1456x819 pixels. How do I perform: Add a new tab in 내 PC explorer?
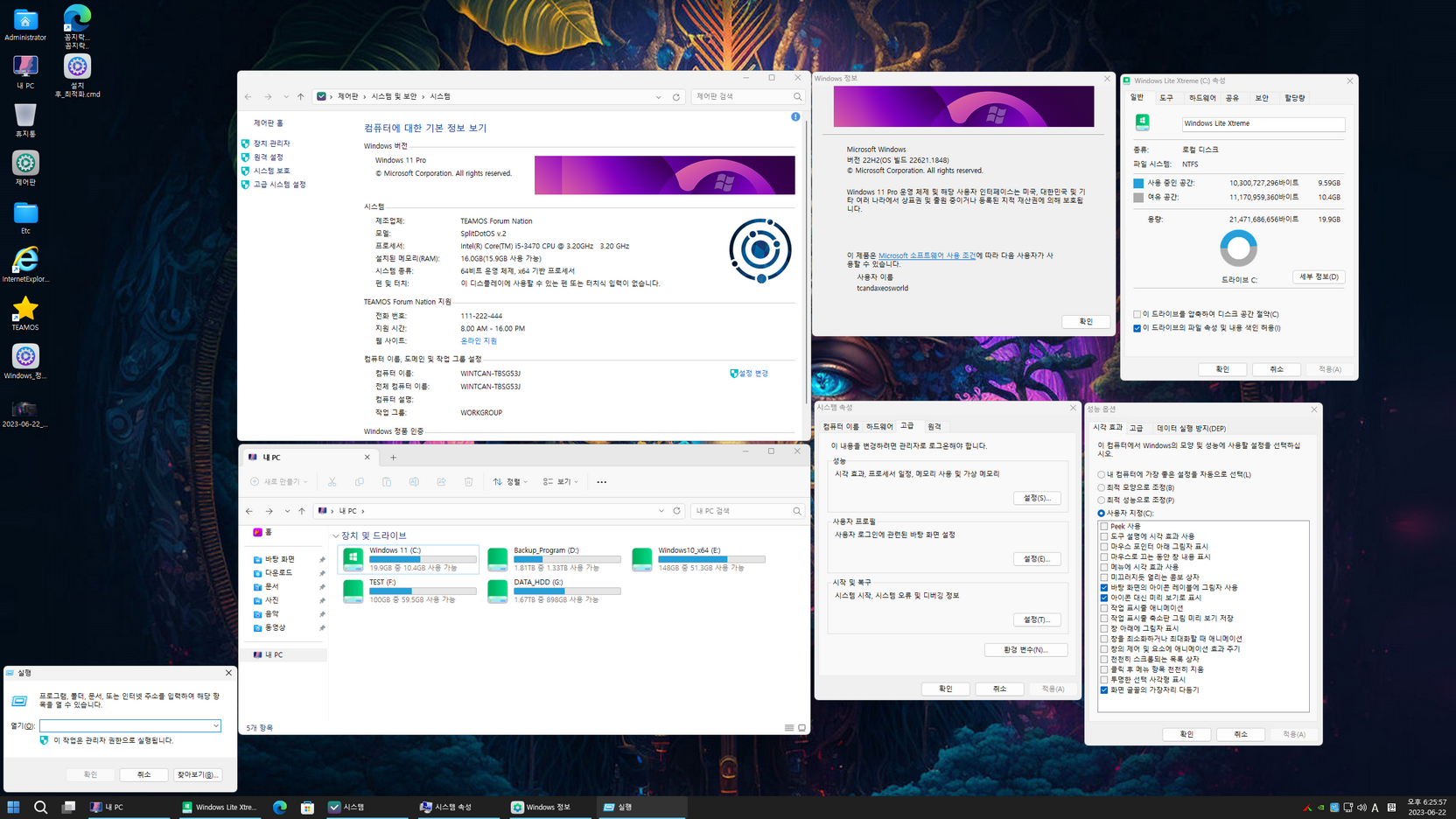pyautogui.click(x=393, y=458)
